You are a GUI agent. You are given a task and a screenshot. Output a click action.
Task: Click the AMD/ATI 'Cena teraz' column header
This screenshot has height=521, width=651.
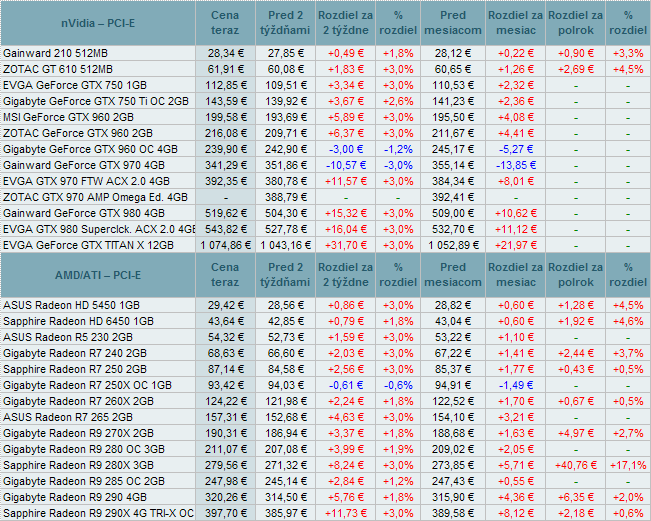tap(225, 275)
